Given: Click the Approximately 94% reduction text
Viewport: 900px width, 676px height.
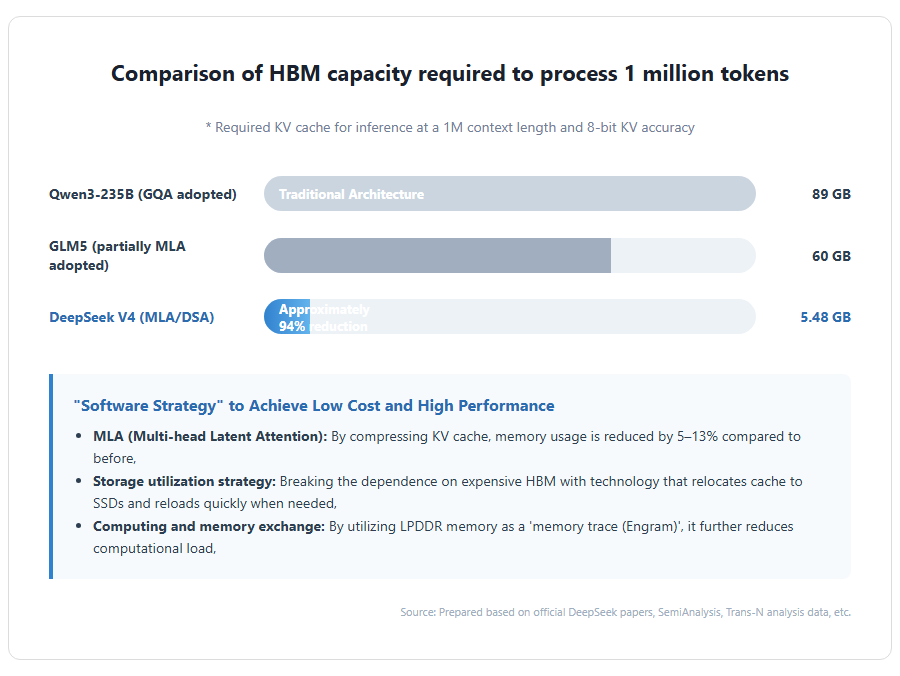Looking at the screenshot, I should pyautogui.click(x=324, y=317).
